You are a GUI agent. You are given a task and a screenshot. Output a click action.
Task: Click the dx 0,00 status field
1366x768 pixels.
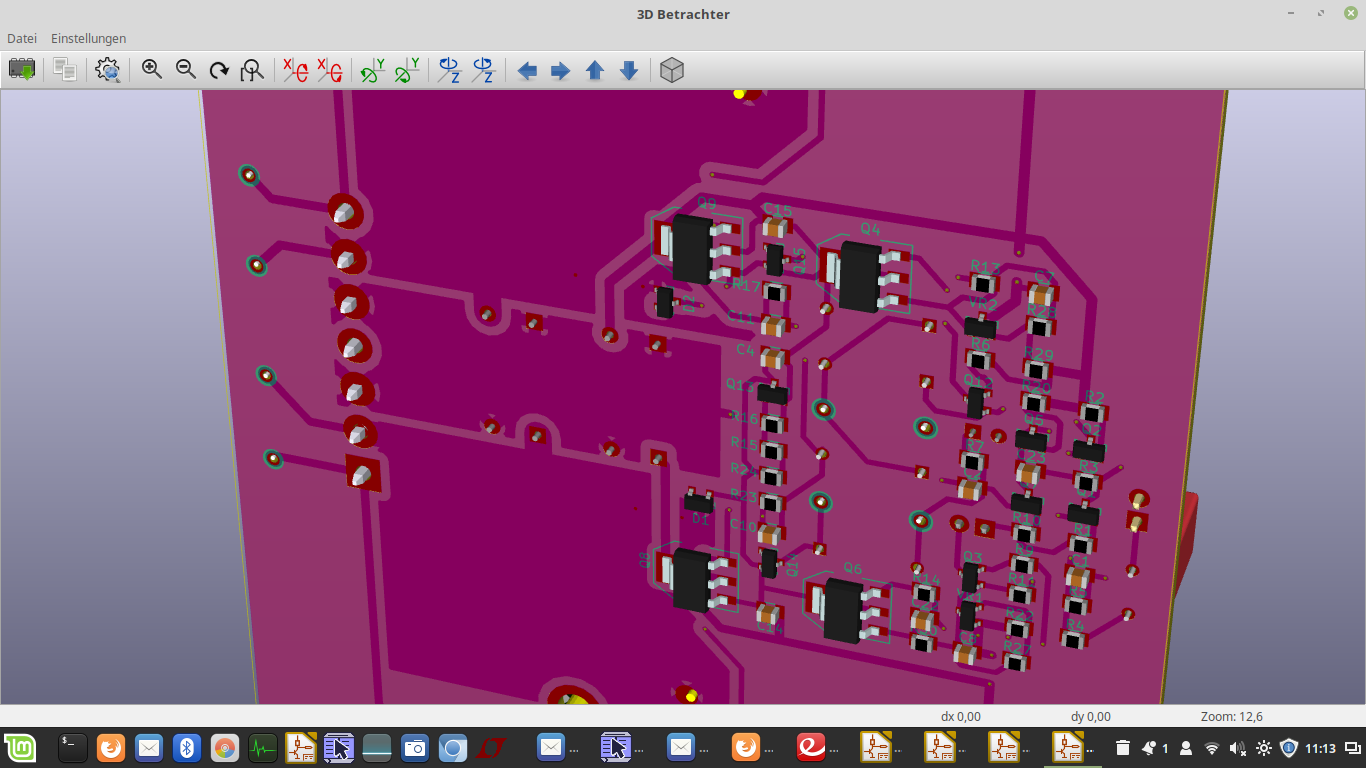click(x=961, y=717)
